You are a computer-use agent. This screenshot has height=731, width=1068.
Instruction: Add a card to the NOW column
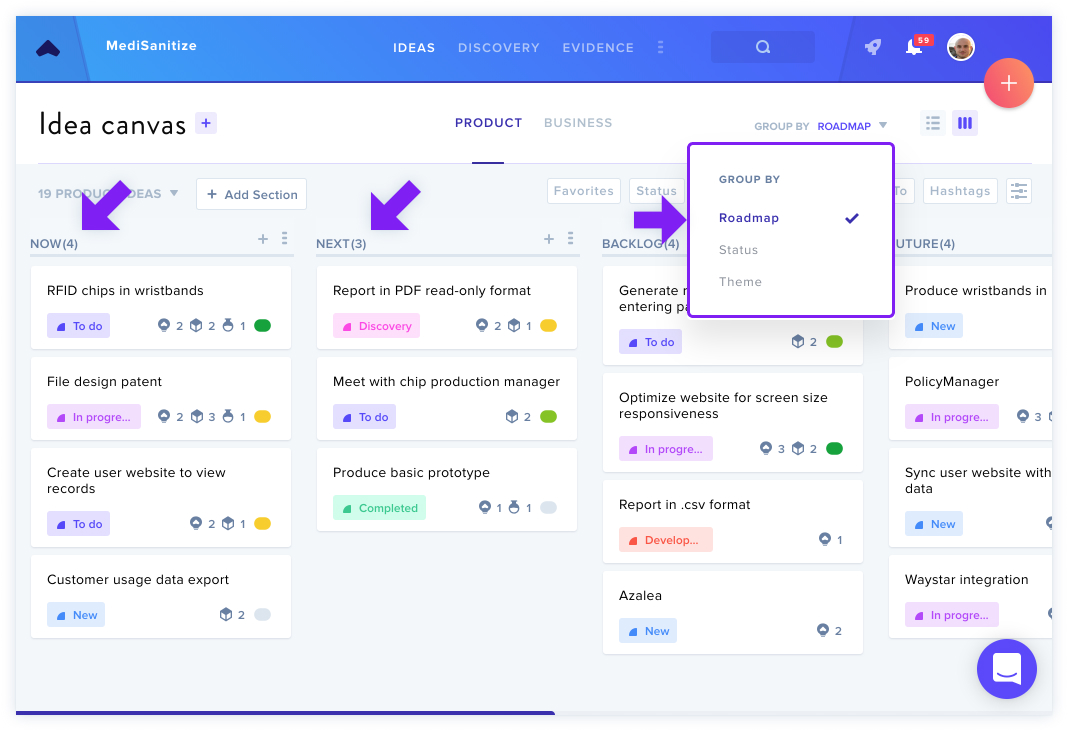(x=263, y=238)
